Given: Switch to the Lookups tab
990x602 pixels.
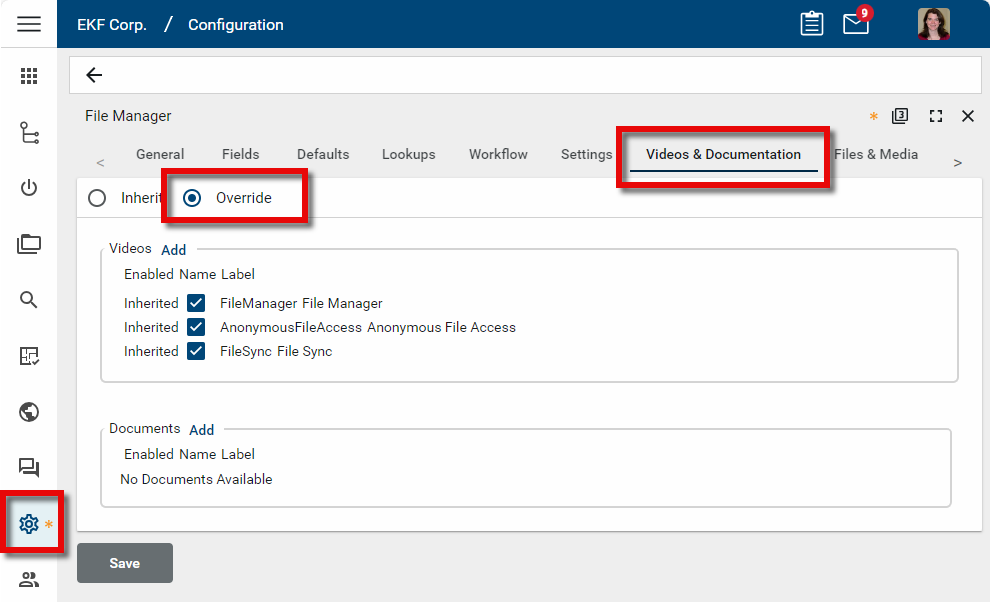Looking at the screenshot, I should point(408,154).
